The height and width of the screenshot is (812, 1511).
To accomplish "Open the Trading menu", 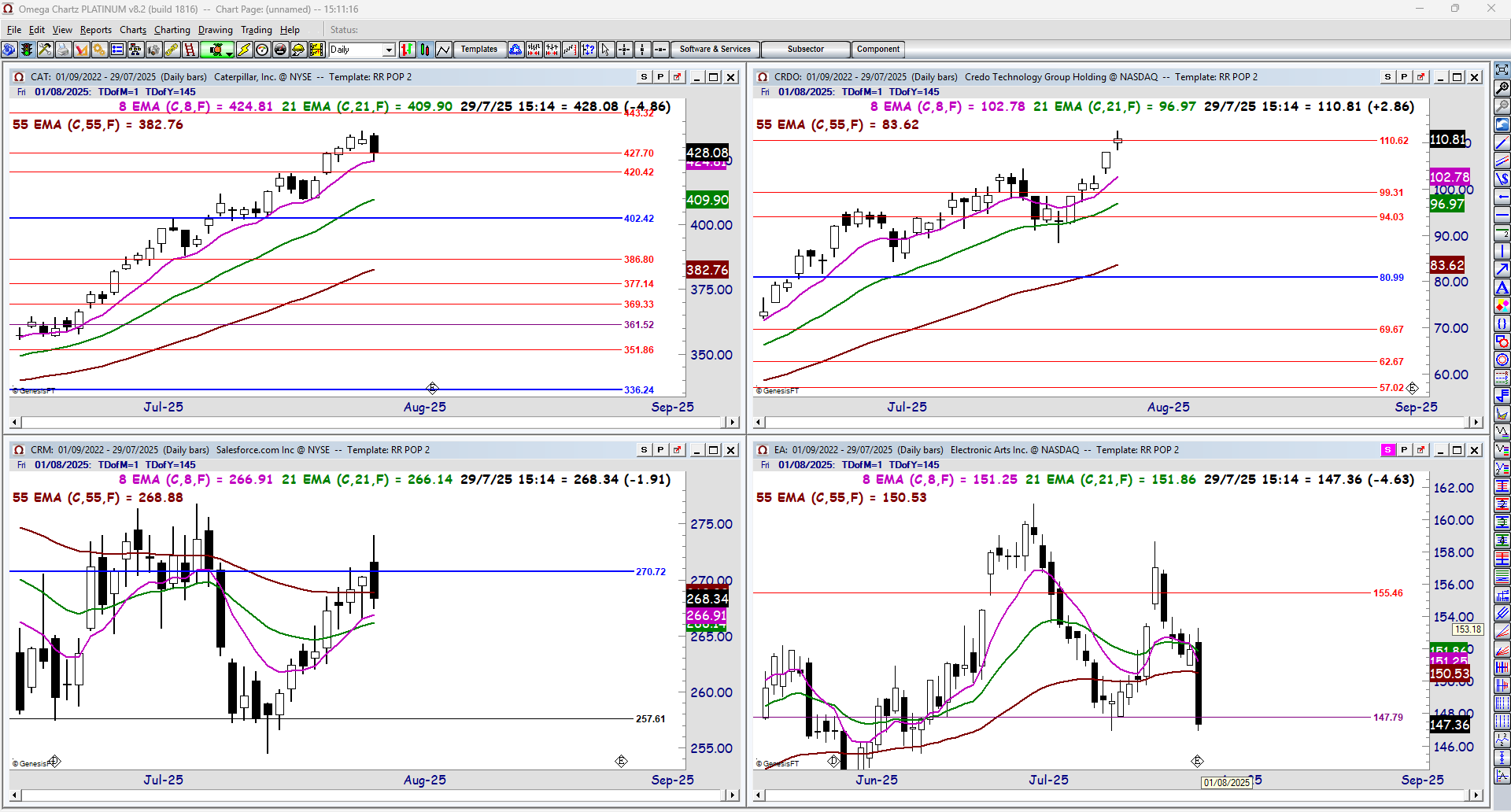I will pyautogui.click(x=257, y=30).
